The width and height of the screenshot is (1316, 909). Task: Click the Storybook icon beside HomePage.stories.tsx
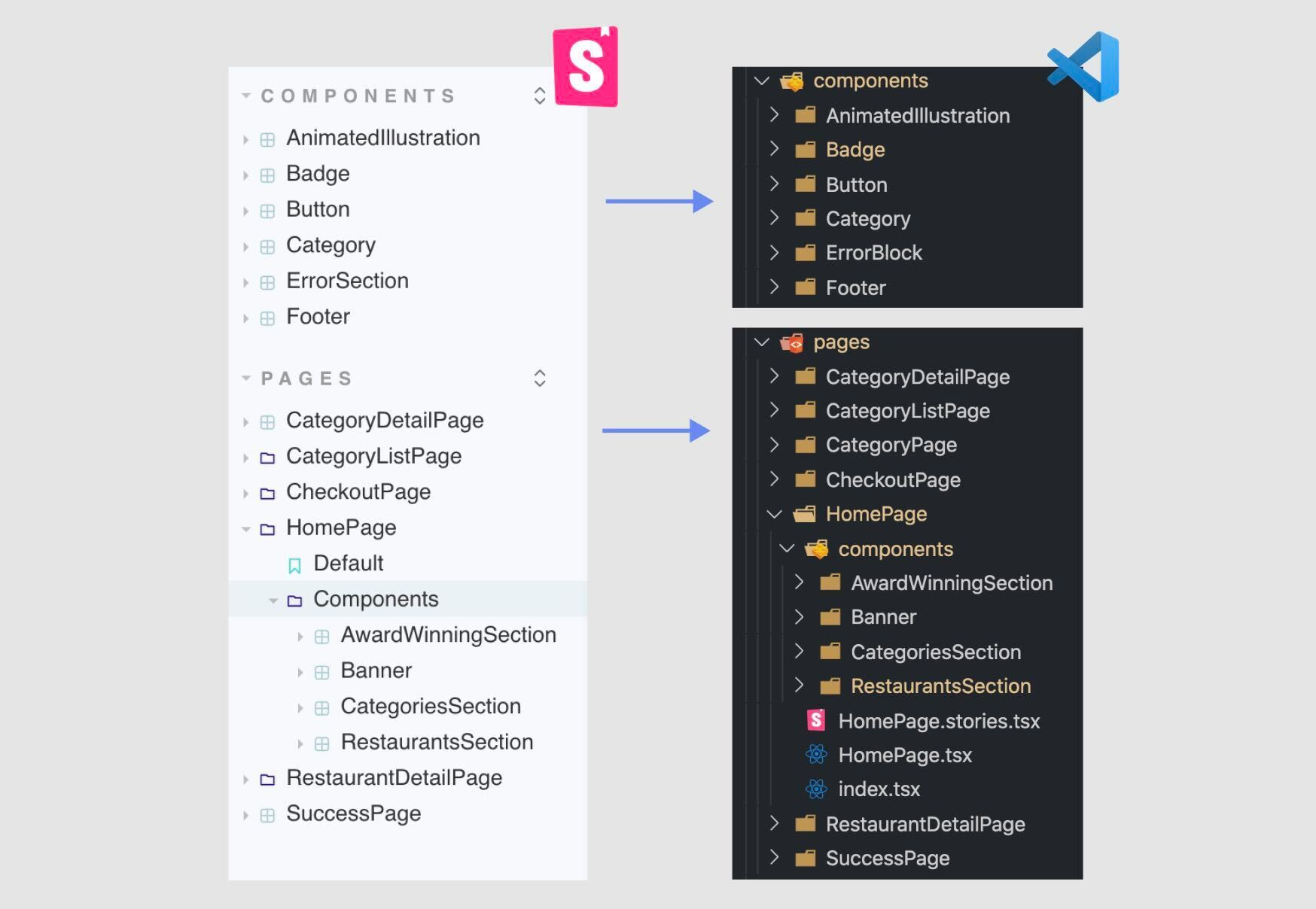click(x=815, y=721)
